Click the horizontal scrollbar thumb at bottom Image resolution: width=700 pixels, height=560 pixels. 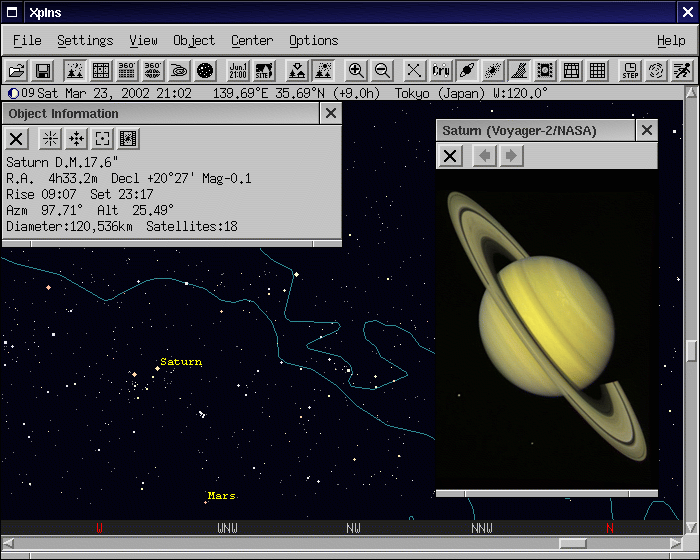click(572, 543)
